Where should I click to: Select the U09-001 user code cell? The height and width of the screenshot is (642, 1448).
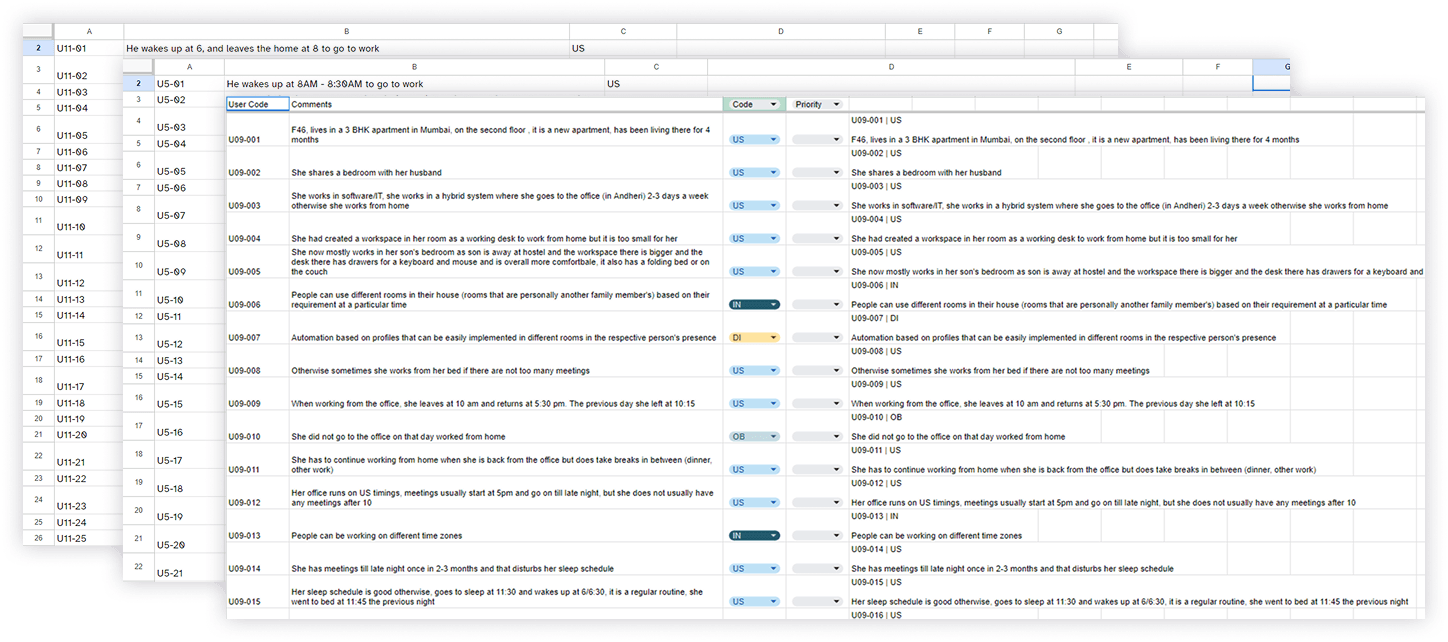pyautogui.click(x=258, y=130)
